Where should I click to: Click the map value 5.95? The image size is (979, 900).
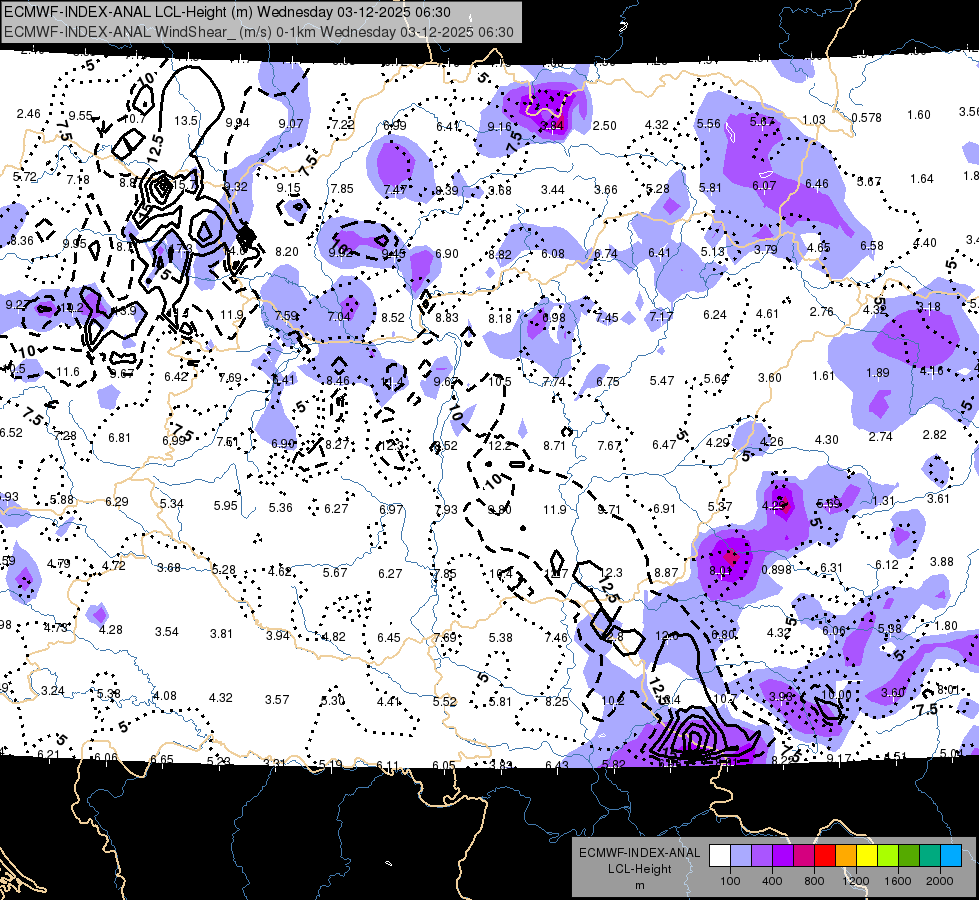tap(225, 506)
